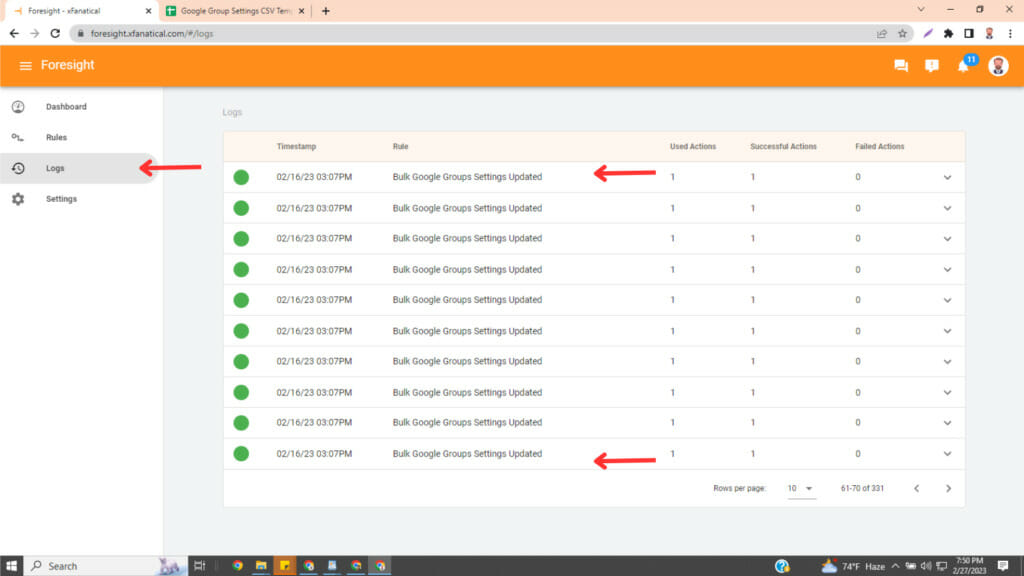Go to the next page of logs
Screen dimensions: 1024x576
click(x=948, y=487)
